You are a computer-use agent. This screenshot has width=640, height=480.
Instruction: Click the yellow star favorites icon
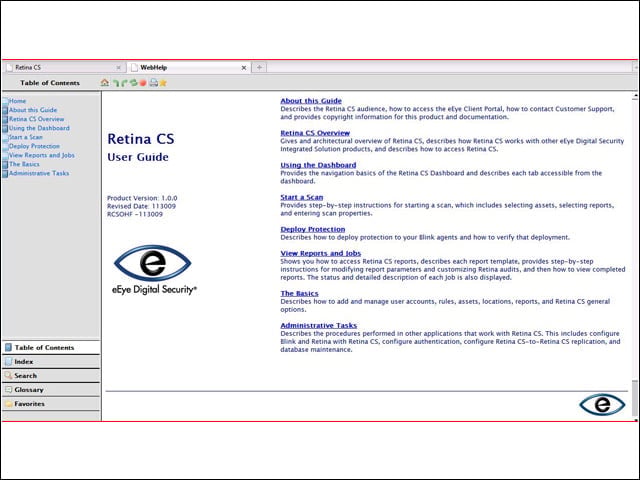[x=163, y=83]
